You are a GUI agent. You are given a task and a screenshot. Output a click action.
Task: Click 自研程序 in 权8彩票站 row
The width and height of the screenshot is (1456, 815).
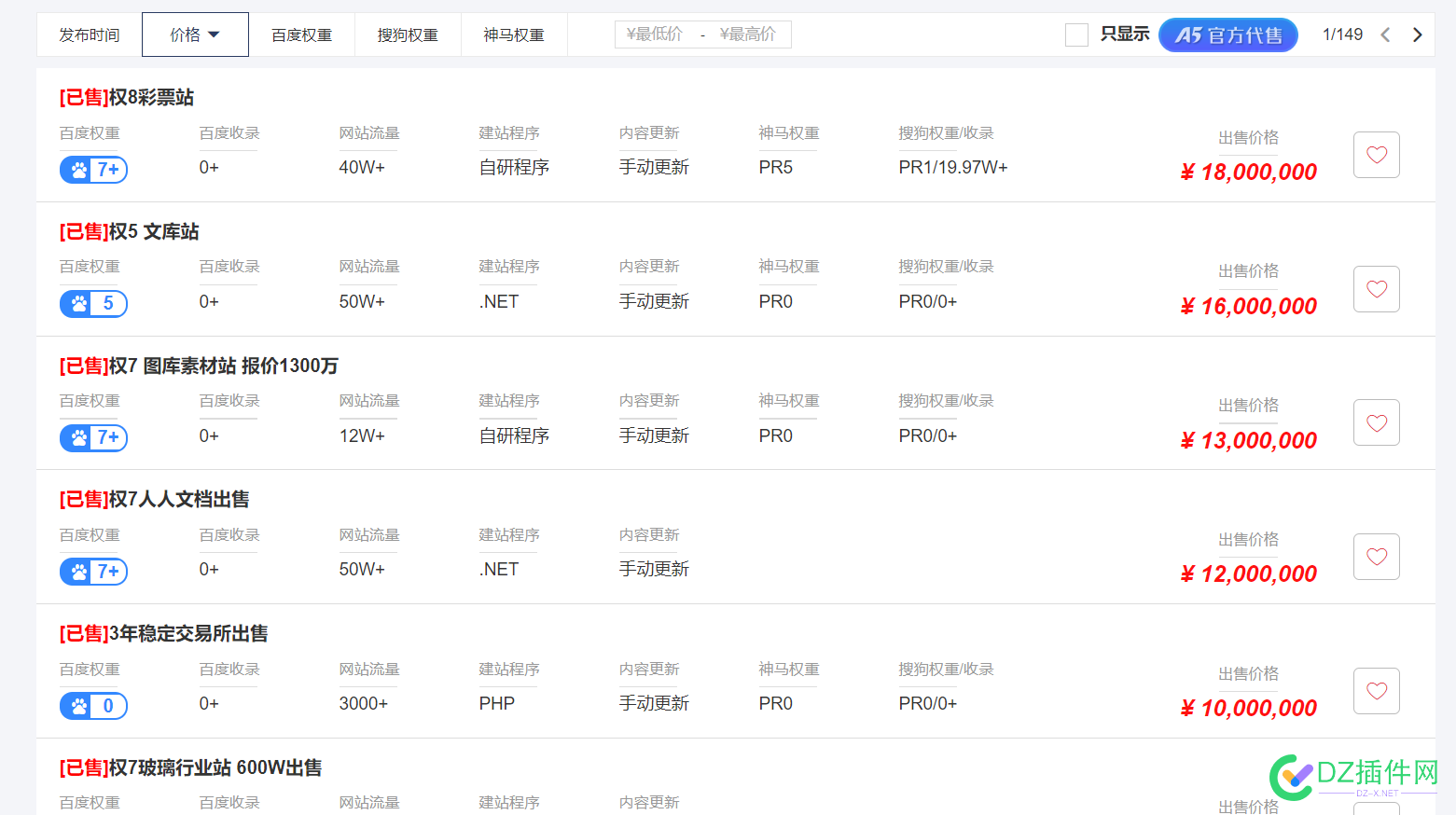click(x=514, y=168)
